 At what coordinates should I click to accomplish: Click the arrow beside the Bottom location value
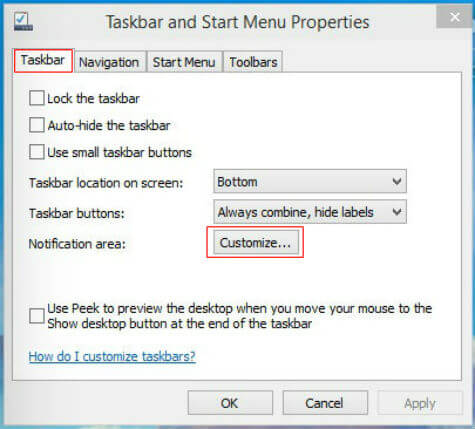tap(397, 181)
